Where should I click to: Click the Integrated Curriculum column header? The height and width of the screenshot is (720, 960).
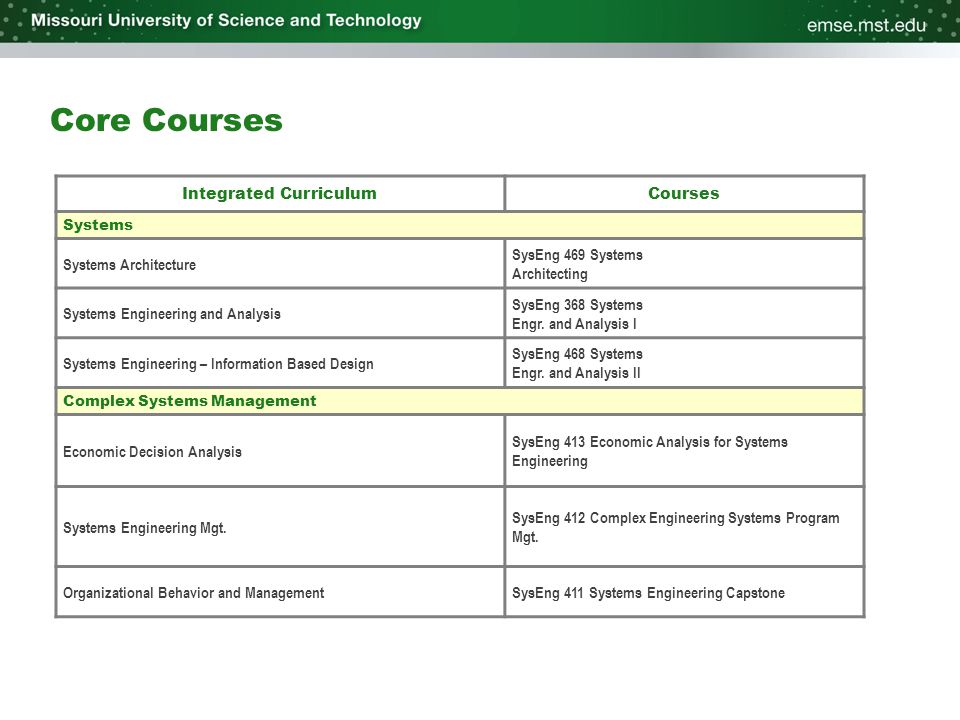(x=280, y=193)
